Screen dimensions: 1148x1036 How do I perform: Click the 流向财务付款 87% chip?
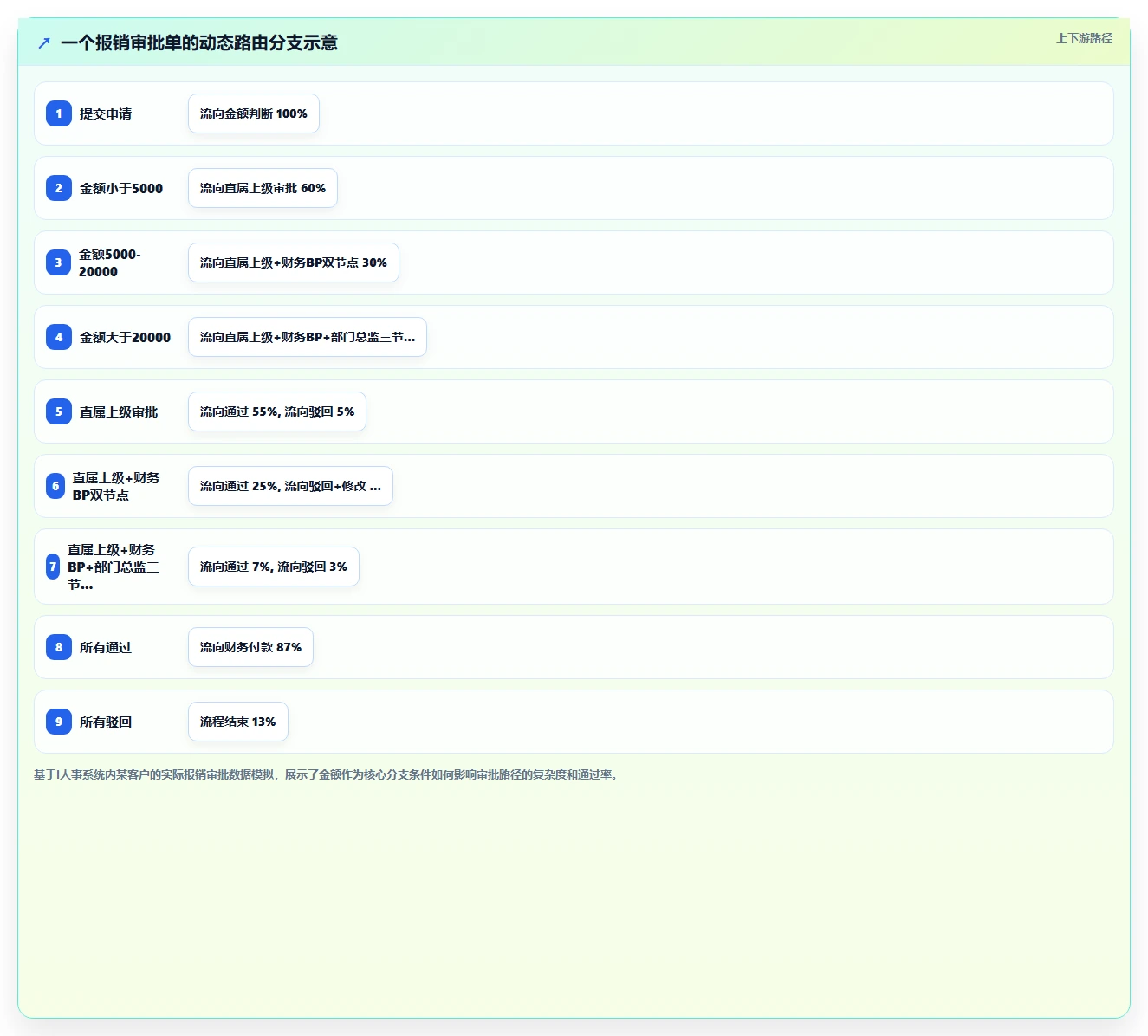[250, 647]
